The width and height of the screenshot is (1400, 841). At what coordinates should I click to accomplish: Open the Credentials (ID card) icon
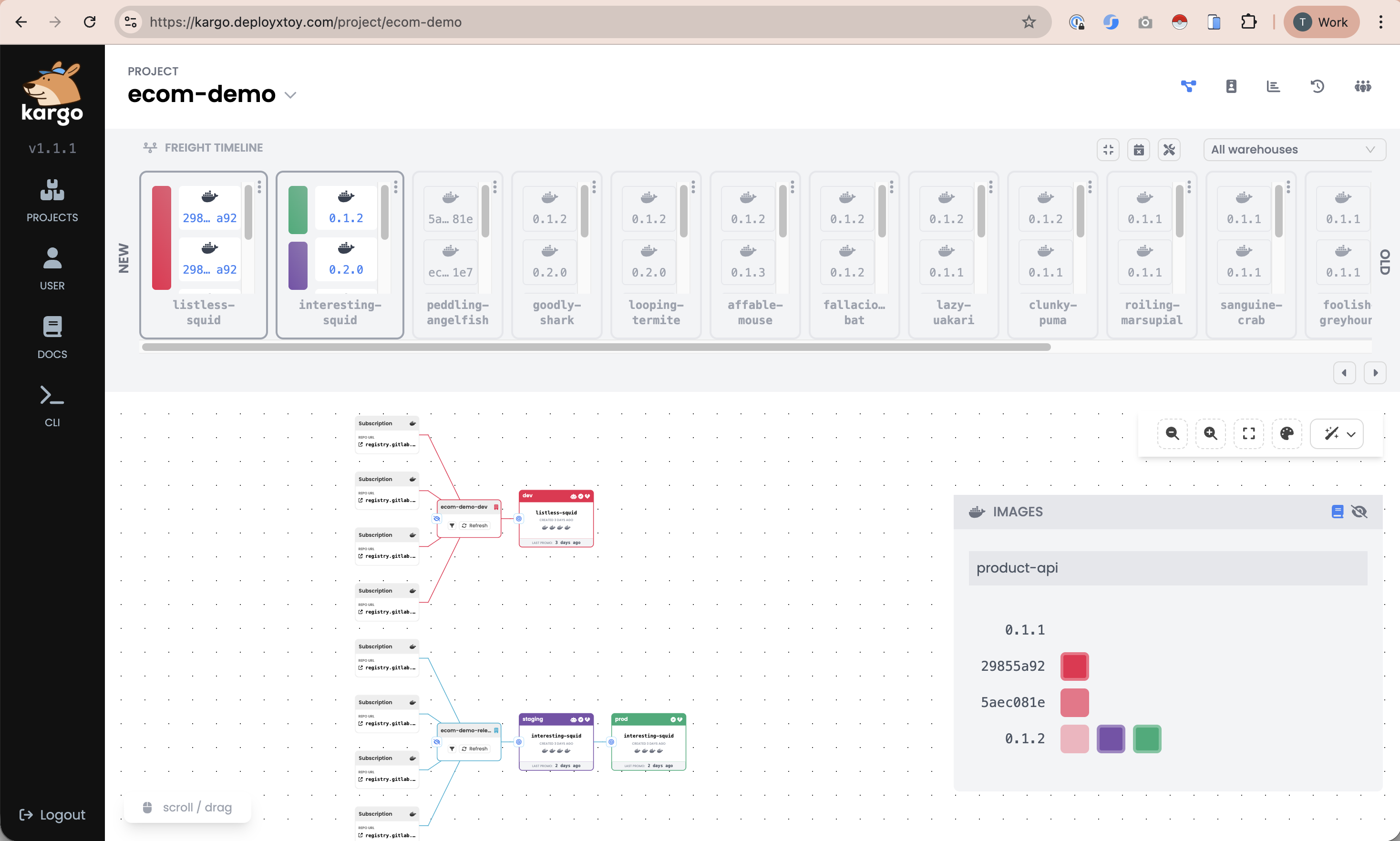point(1231,86)
